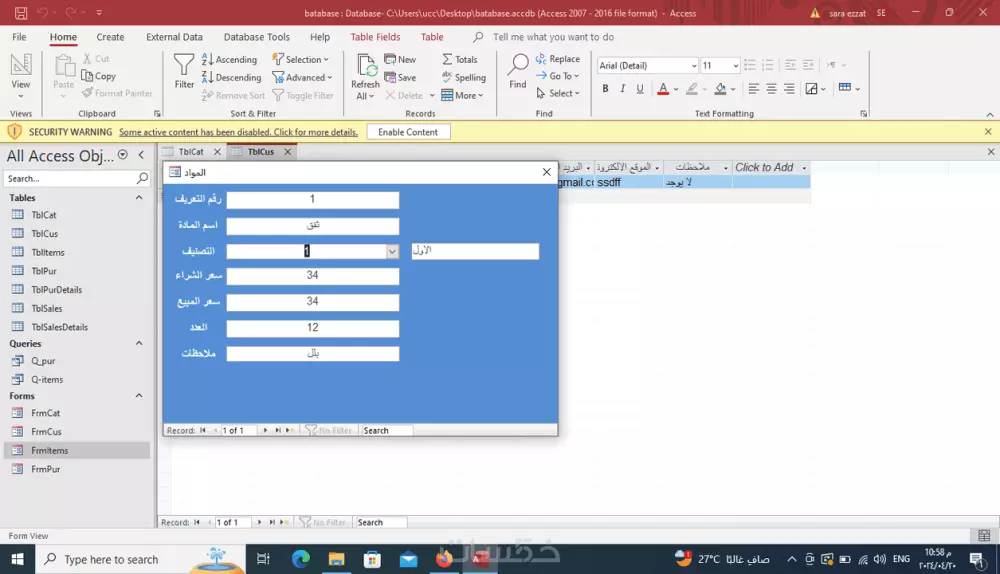Open the TblItems table

click(x=48, y=252)
